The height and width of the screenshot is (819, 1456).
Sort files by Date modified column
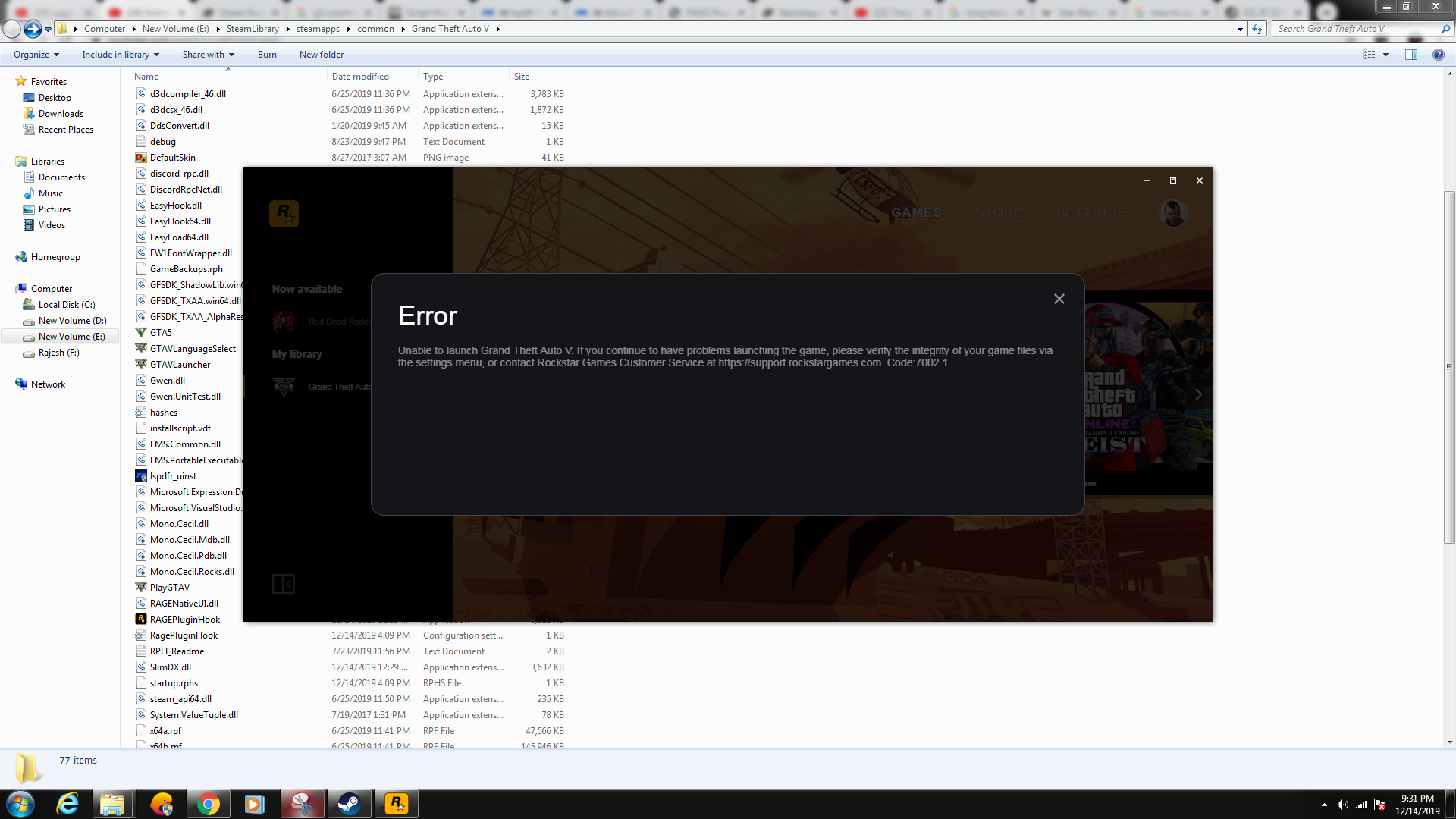tap(360, 77)
